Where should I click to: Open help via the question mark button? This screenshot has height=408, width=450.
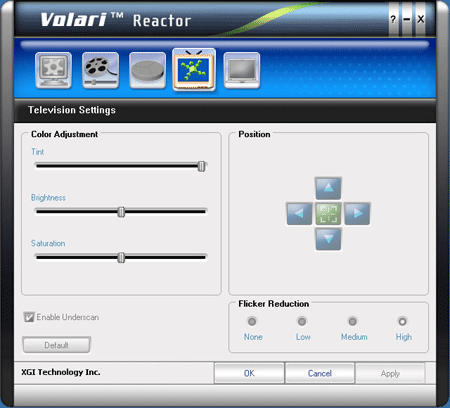393,19
